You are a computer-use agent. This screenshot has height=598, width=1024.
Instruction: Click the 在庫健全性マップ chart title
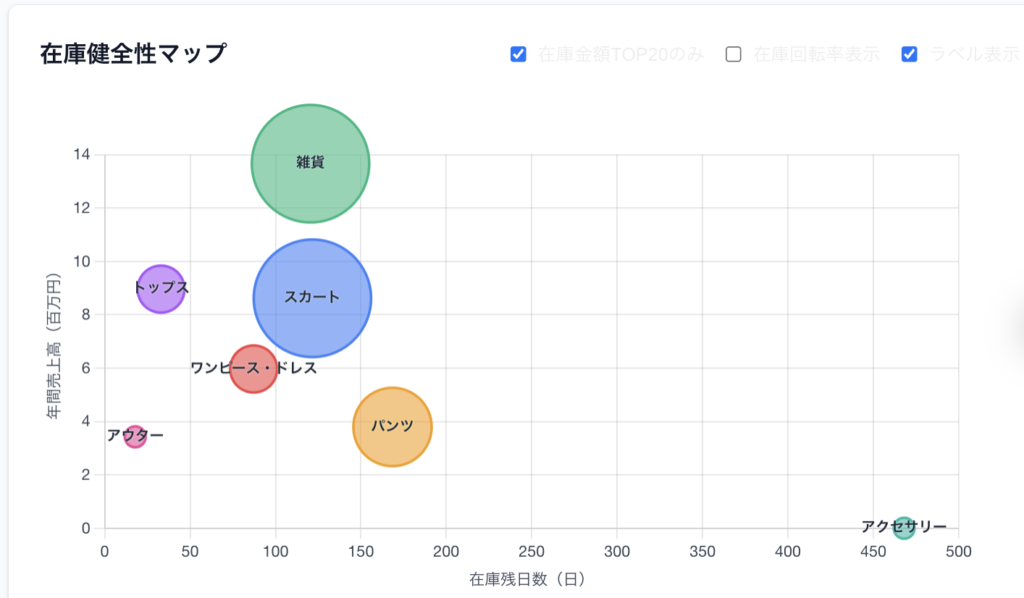(133, 54)
